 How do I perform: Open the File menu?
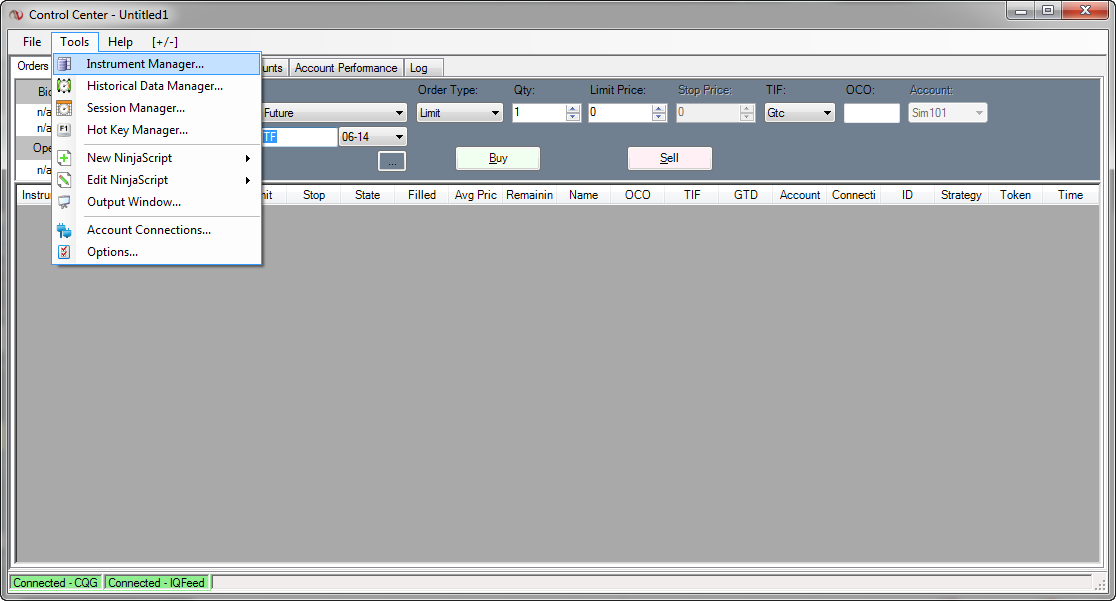[x=32, y=42]
